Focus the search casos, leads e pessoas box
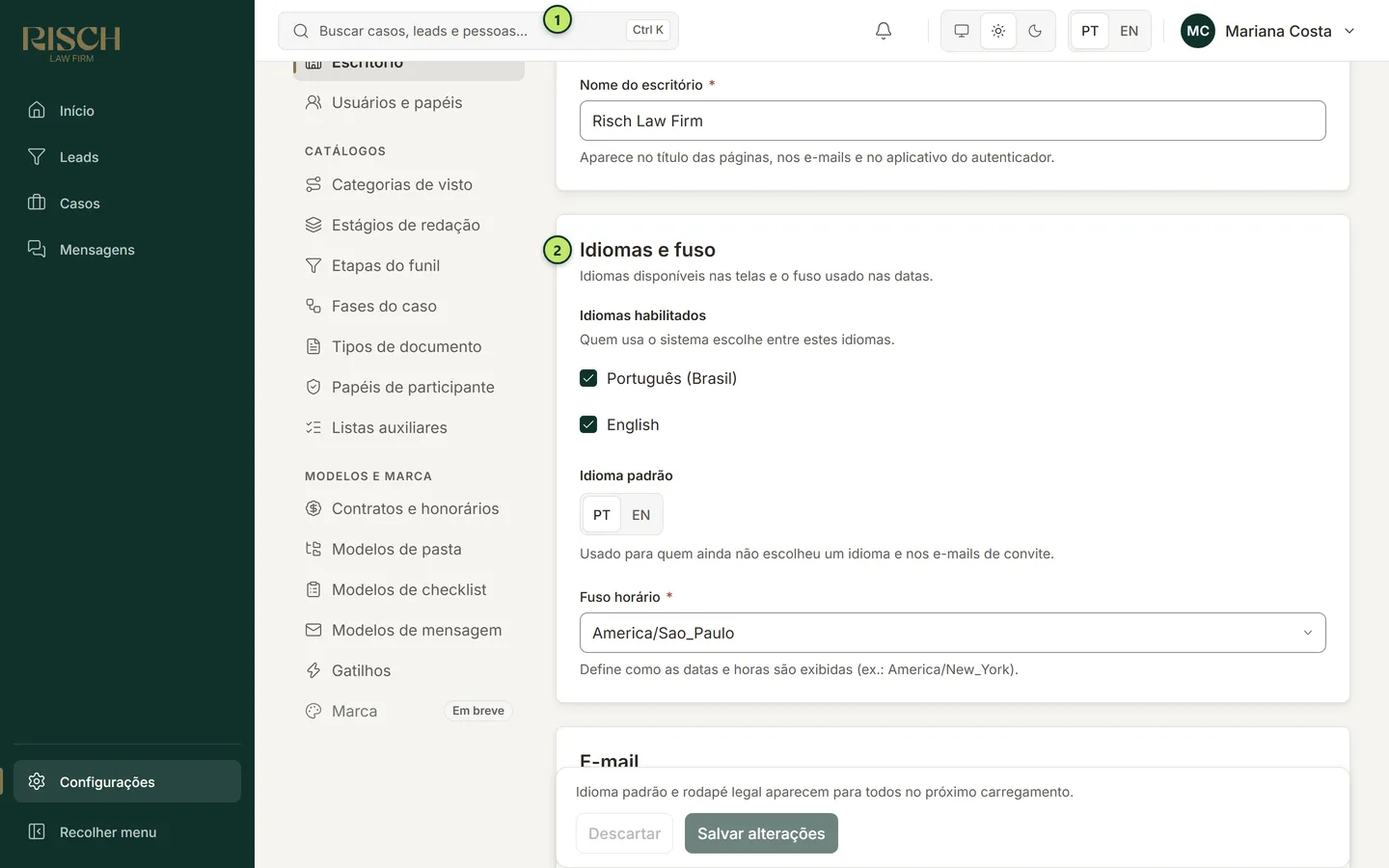 (x=478, y=31)
